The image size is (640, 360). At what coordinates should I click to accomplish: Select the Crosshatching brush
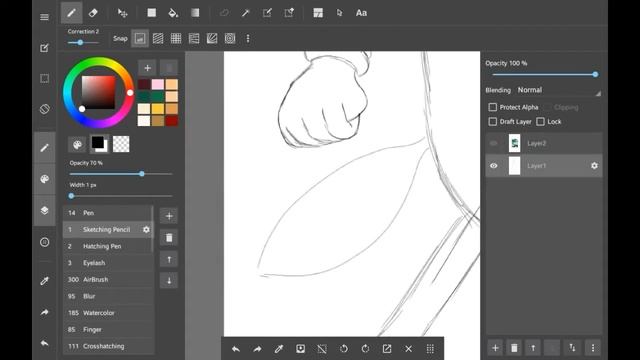tap(109, 346)
